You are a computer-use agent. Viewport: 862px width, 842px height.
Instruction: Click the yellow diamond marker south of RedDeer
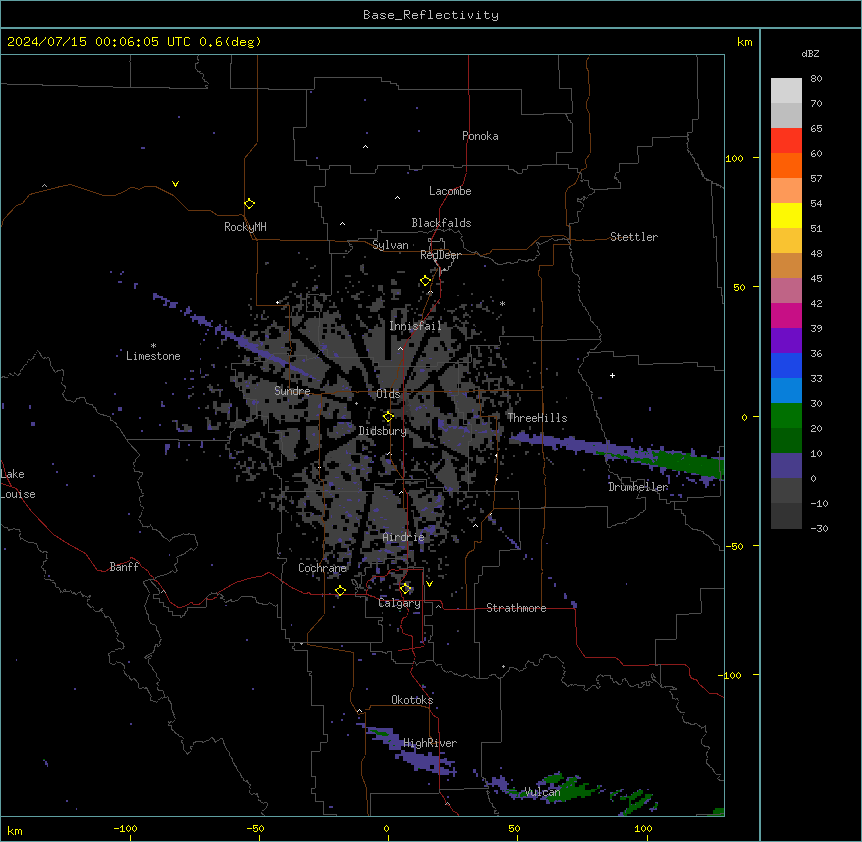coord(425,281)
